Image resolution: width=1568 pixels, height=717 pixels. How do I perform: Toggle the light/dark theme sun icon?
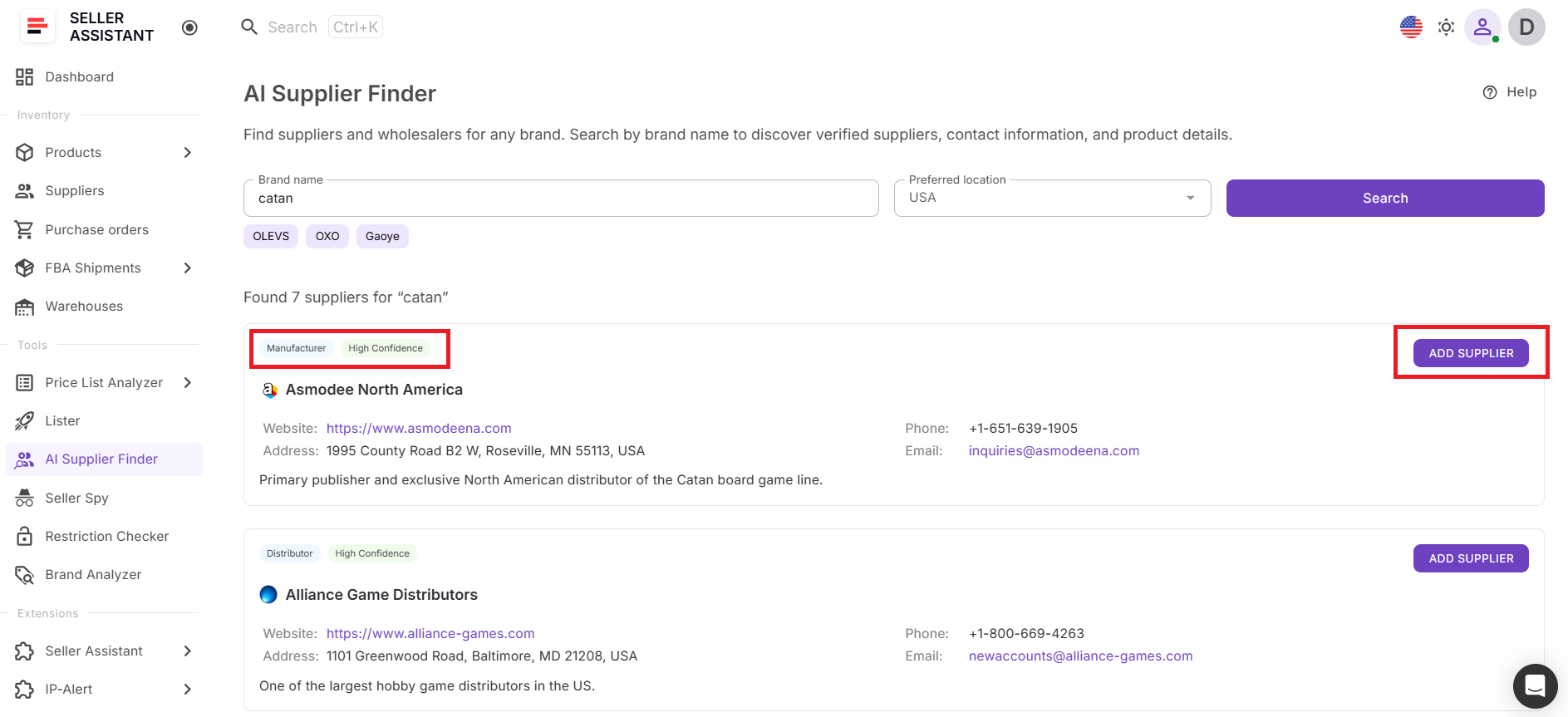click(1446, 27)
